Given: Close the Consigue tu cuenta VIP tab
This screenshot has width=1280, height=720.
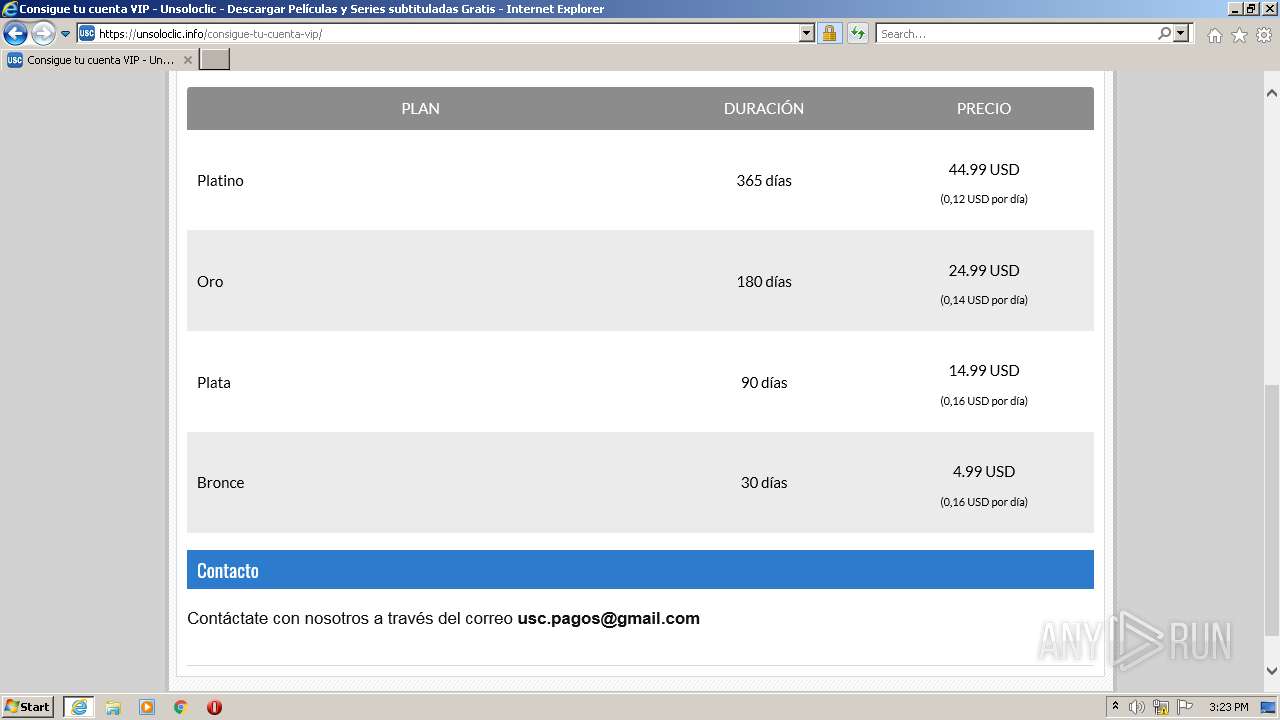Looking at the screenshot, I should 187,60.
